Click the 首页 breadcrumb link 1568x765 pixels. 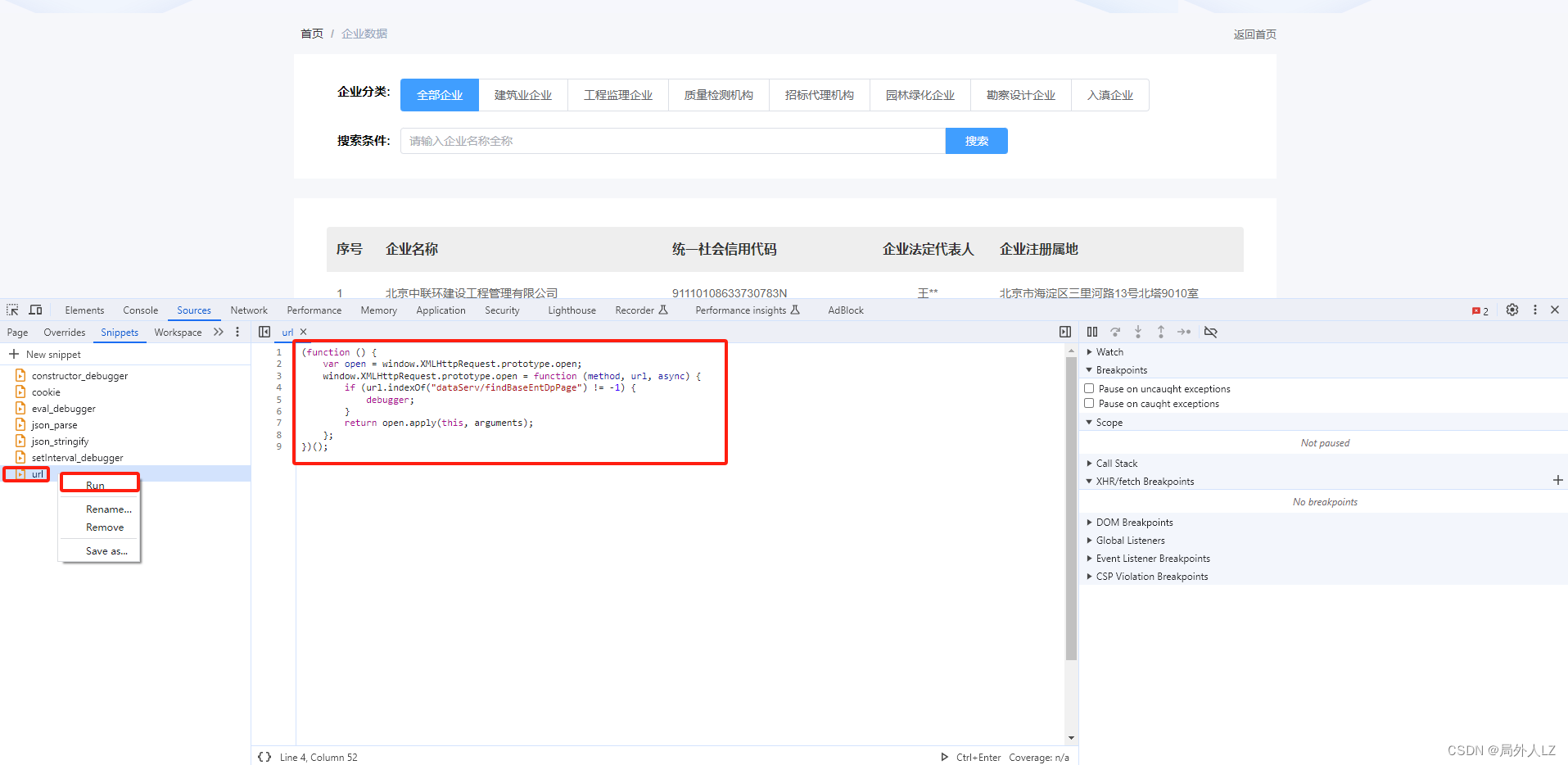click(311, 34)
